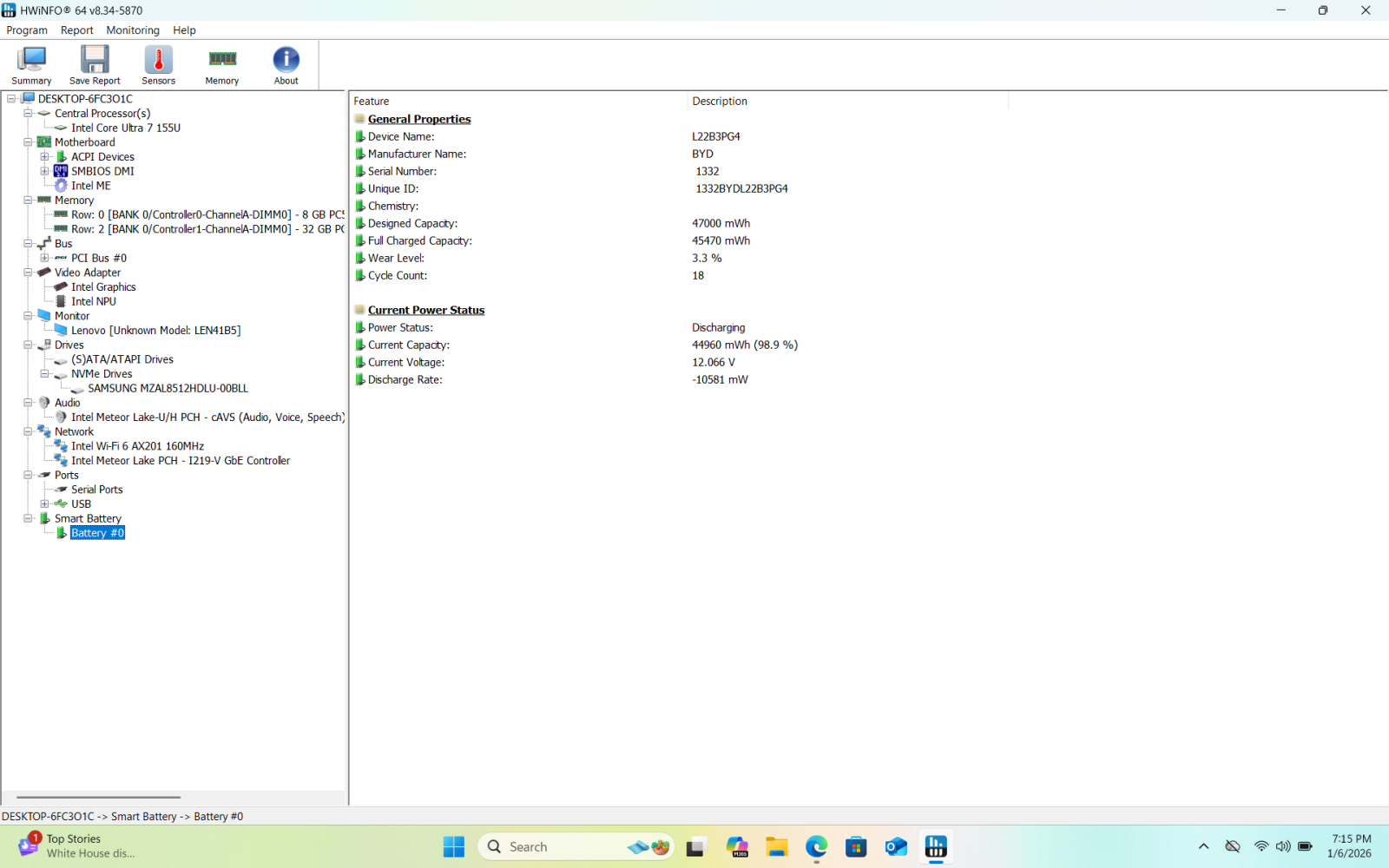Click the SMBIOS DMI icon
The width and height of the screenshot is (1389, 868).
pos(61,171)
